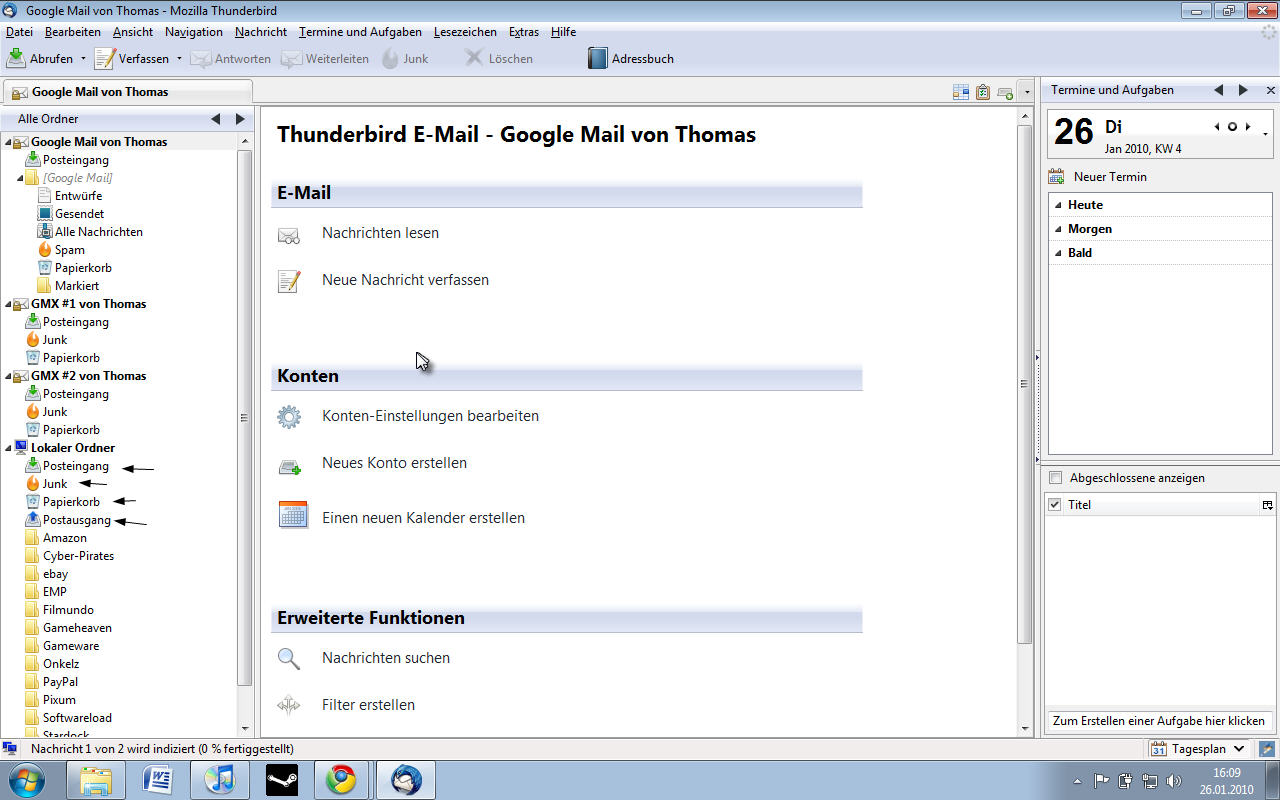Open the Tagesplan dropdown in status bar
This screenshot has height=800, width=1280.
[x=1198, y=748]
